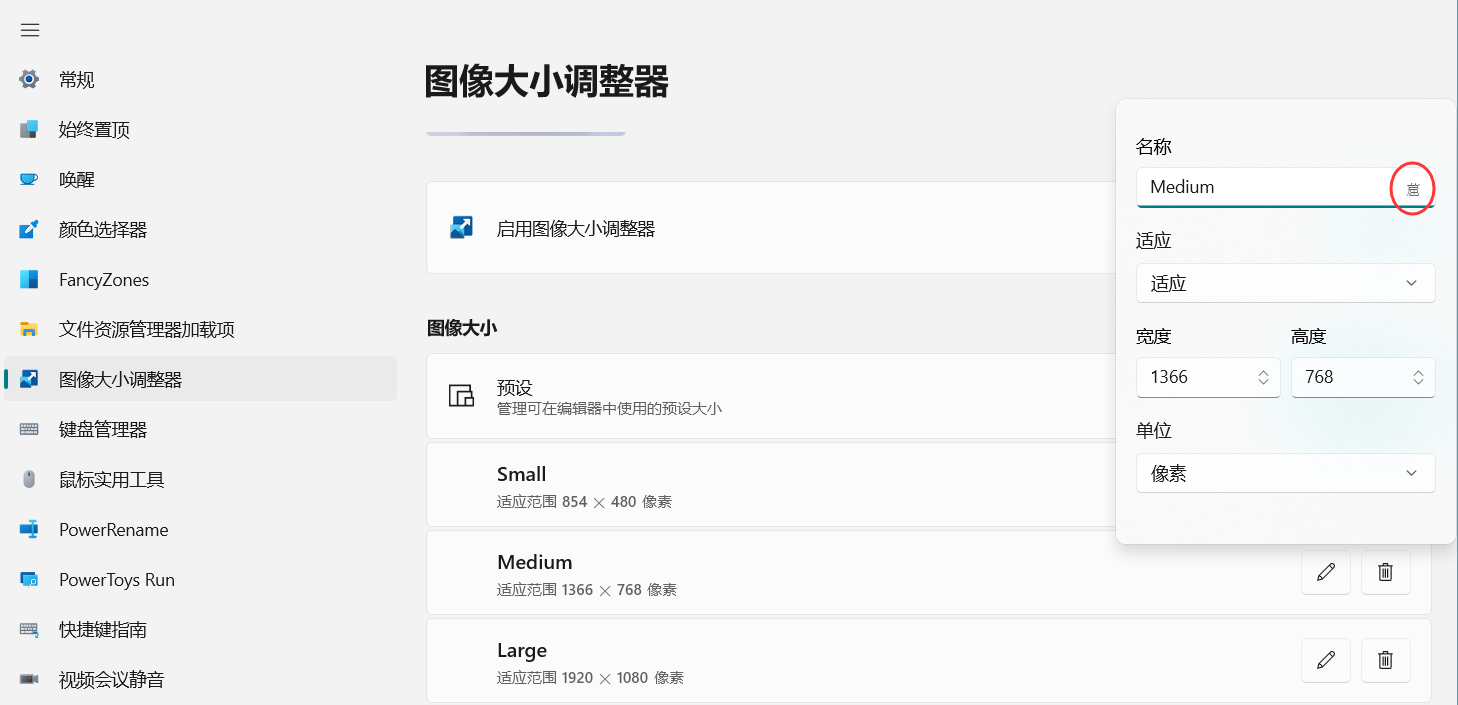The height and width of the screenshot is (705, 1458).
Task: Delete the Medium preset via trash icon
Action: coord(1385,572)
